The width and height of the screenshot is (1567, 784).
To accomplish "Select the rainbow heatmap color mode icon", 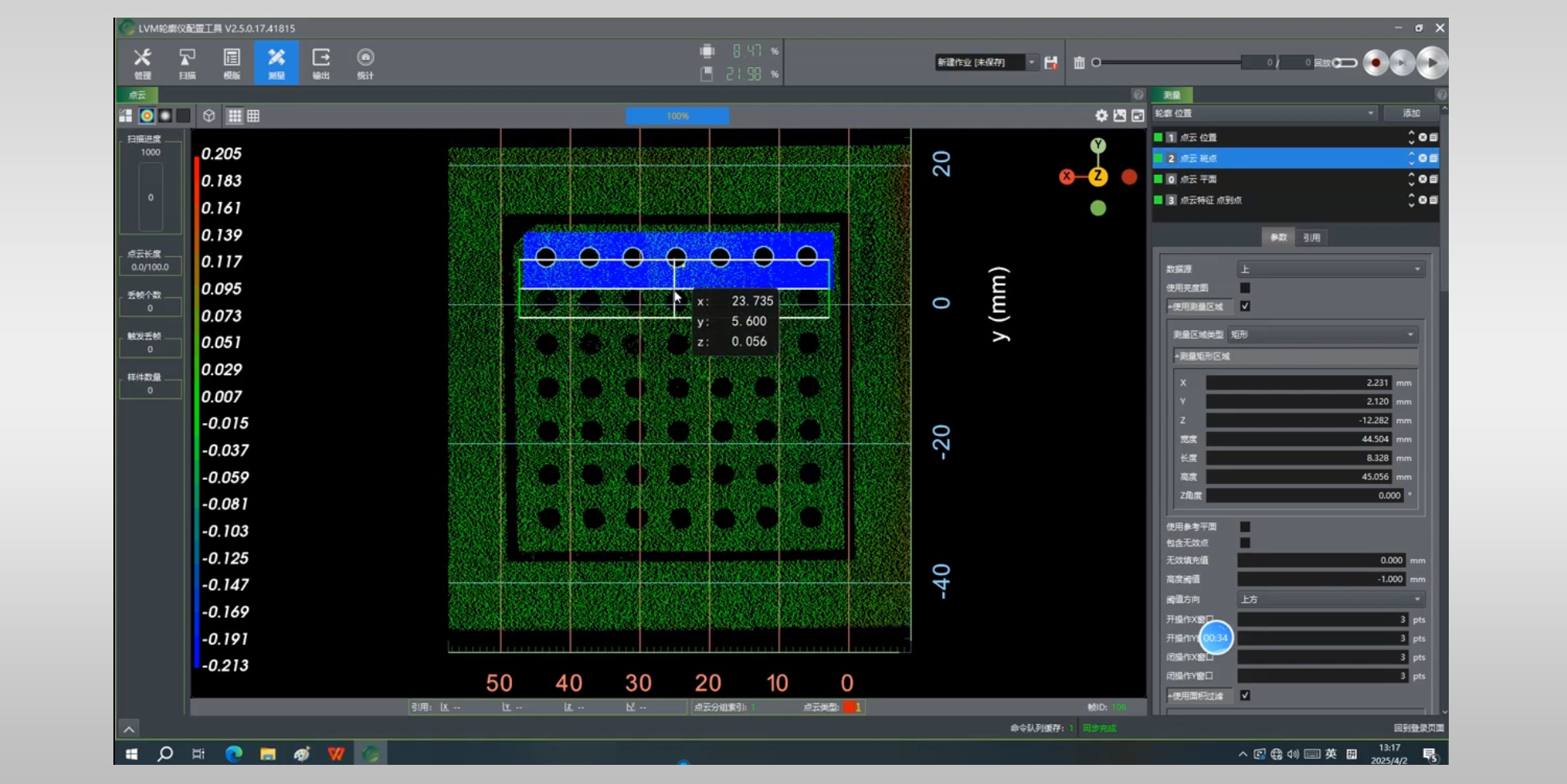I will 147,116.
